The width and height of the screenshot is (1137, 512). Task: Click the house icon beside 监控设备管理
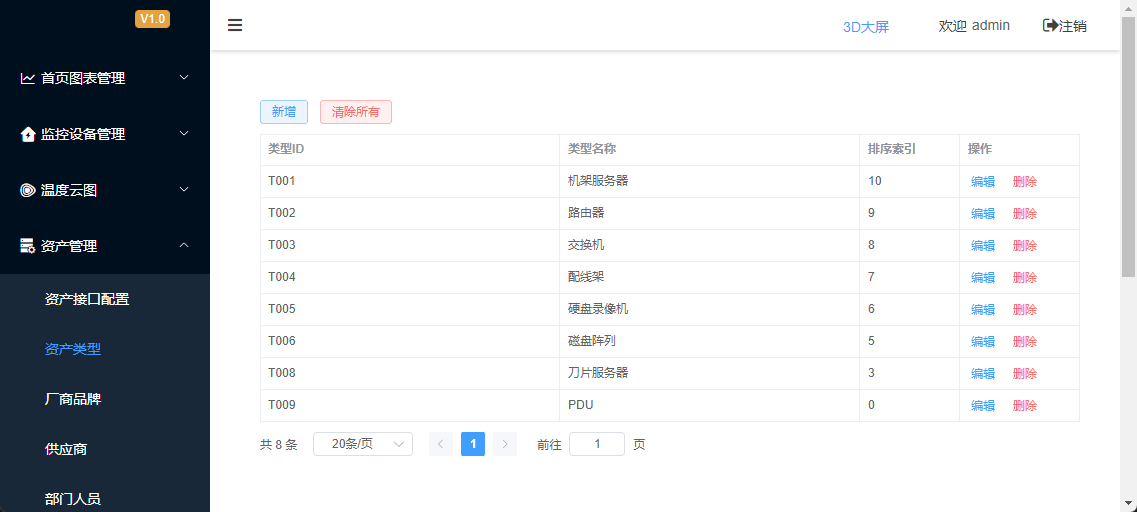pyautogui.click(x=28, y=134)
